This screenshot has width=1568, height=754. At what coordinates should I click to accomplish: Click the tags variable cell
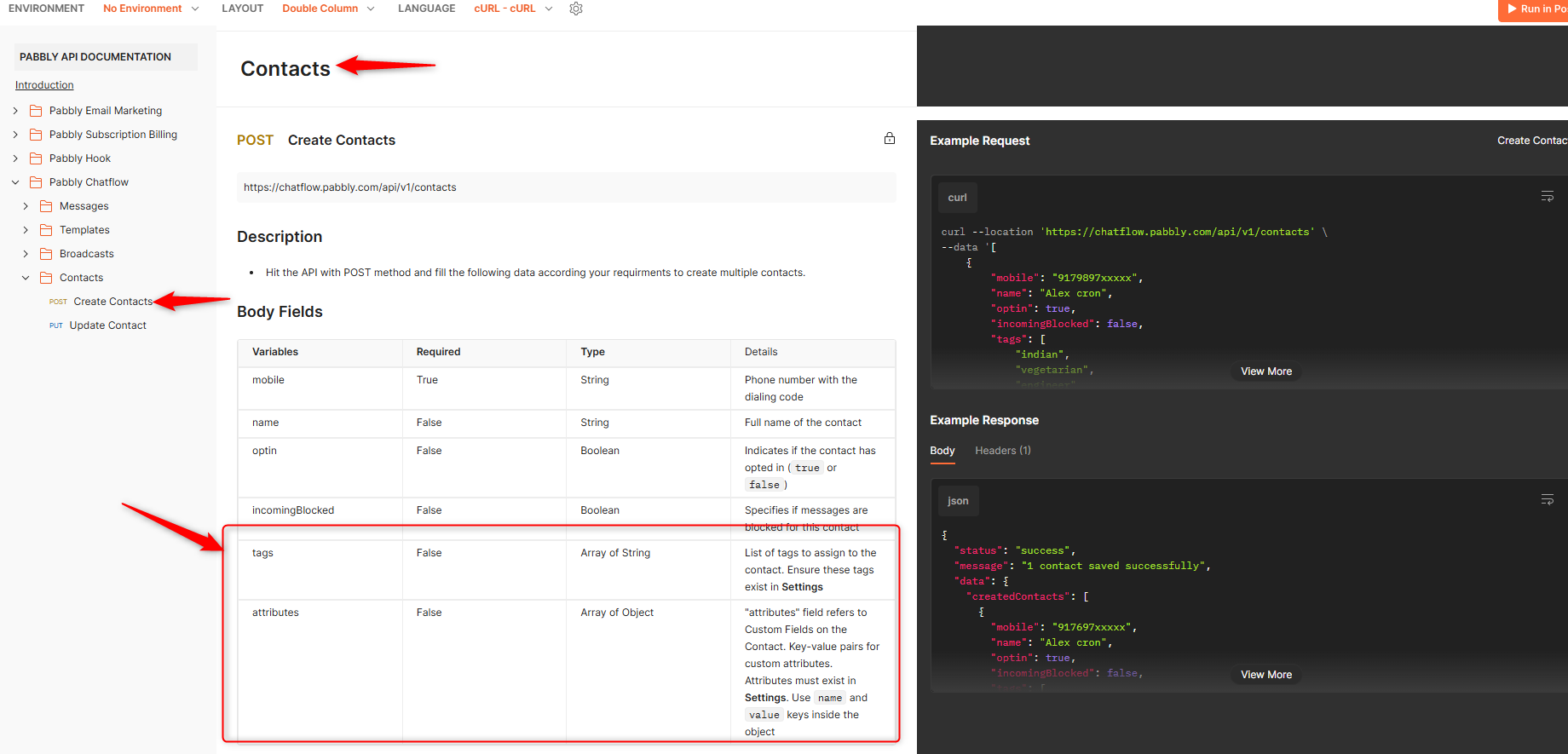click(x=320, y=570)
